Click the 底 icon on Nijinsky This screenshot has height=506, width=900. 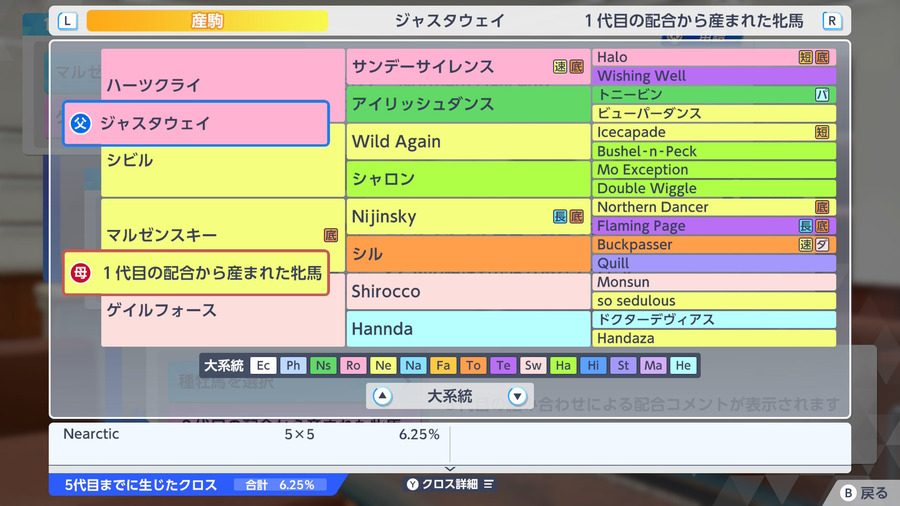(576, 216)
